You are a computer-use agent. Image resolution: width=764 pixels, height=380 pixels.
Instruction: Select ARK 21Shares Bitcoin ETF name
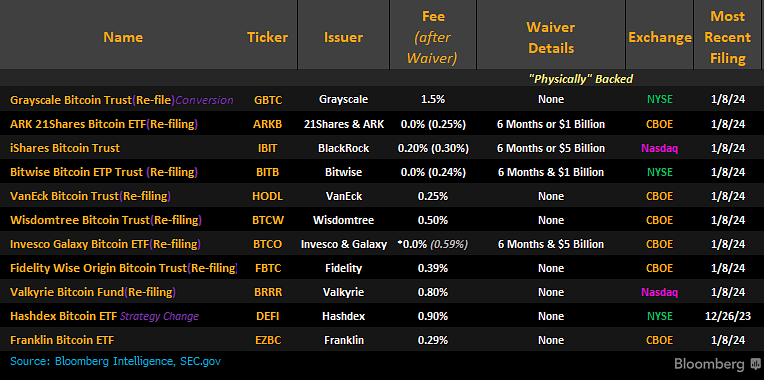tap(78, 124)
